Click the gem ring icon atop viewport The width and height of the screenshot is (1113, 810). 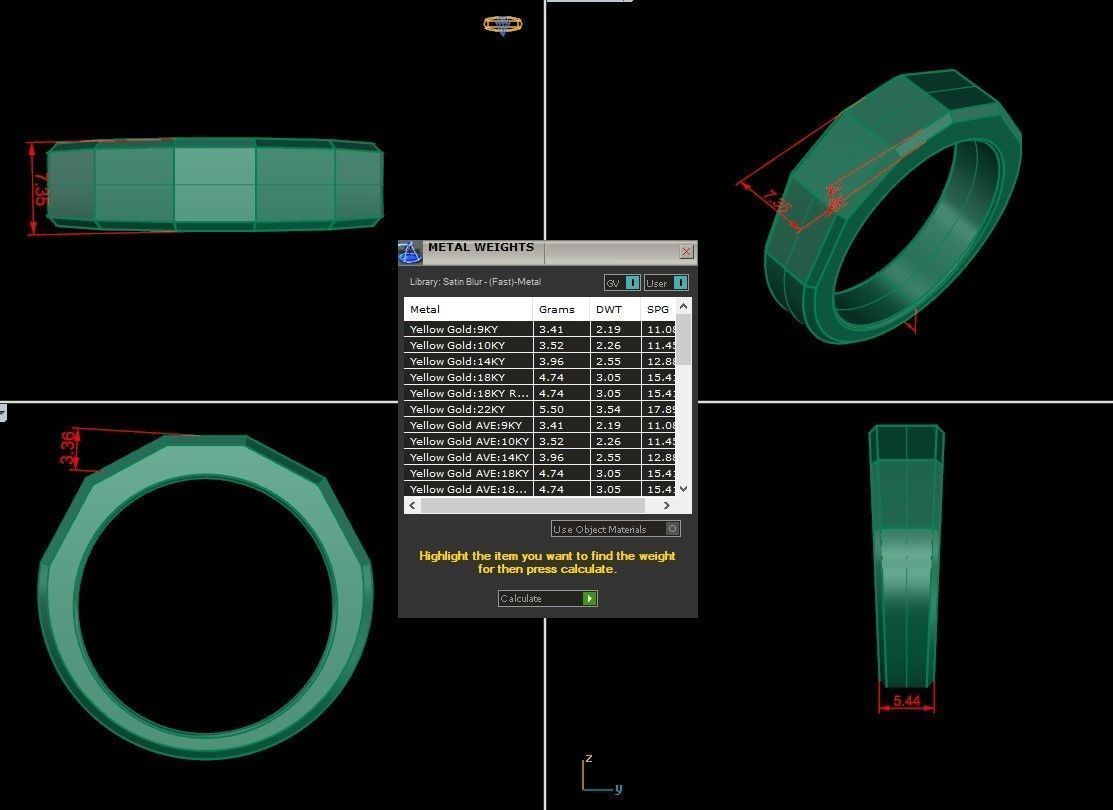coord(503,25)
